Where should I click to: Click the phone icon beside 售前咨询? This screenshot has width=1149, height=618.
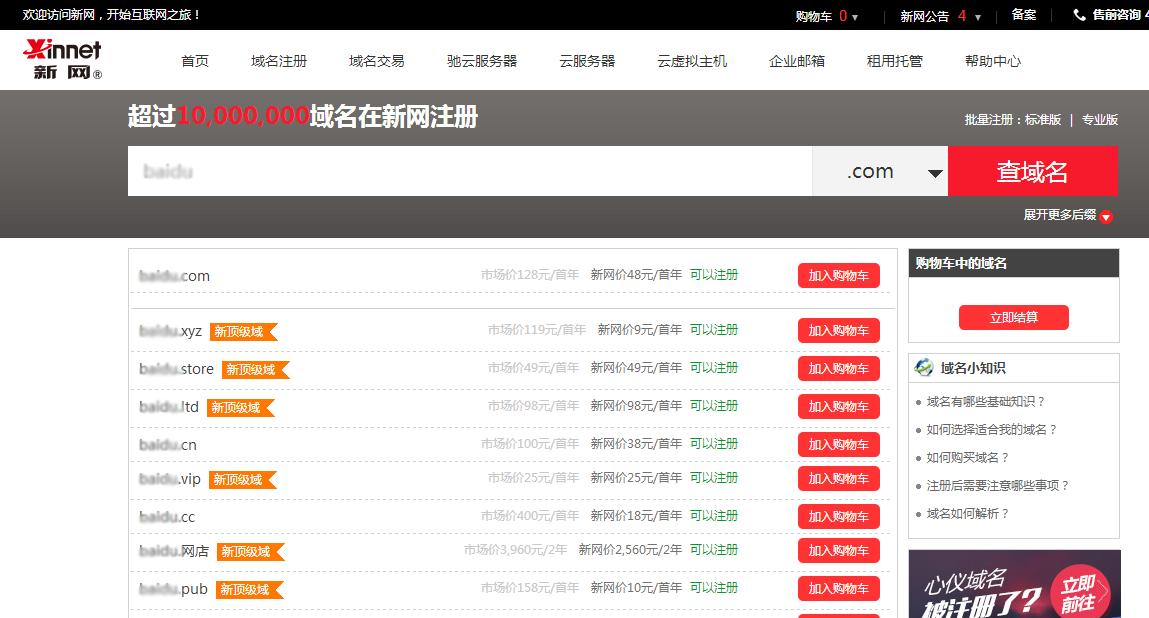point(1080,14)
